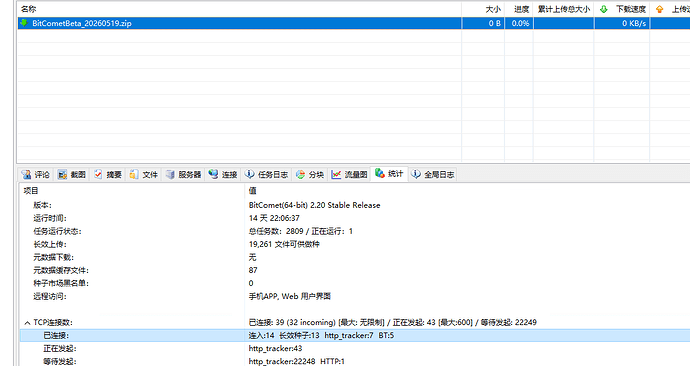Select the 元数据下载 row label

[x=53, y=257]
